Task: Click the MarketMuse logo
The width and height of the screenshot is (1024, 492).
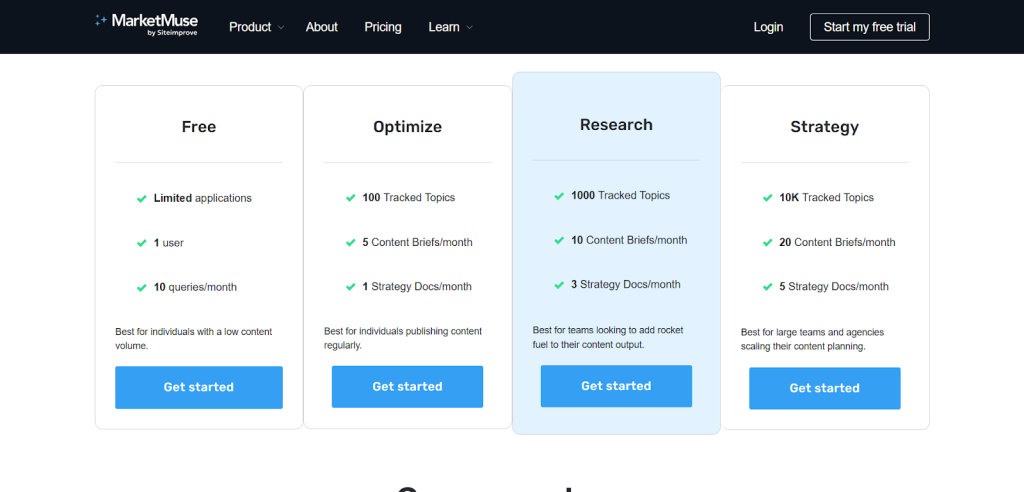Action: click(x=146, y=24)
